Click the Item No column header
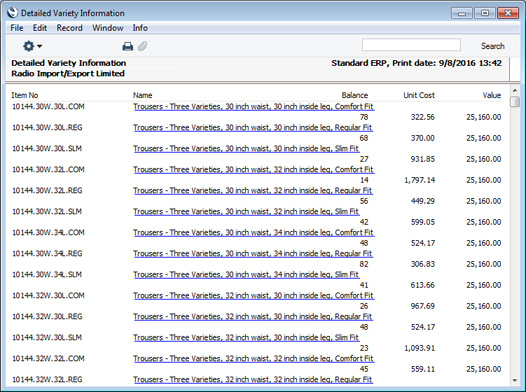The height and width of the screenshot is (392, 526). pos(25,95)
